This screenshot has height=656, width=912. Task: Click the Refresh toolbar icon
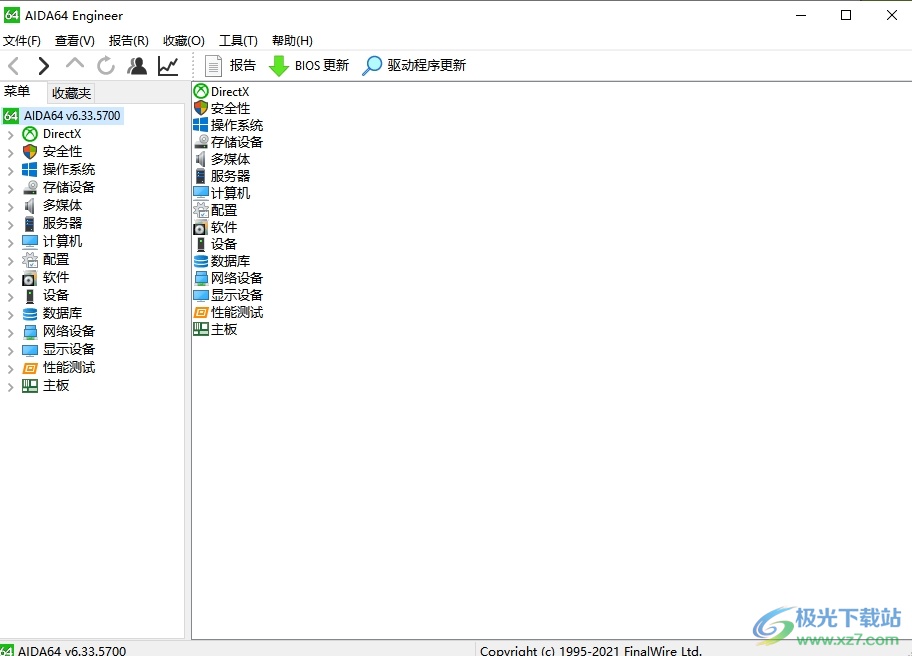tap(106, 66)
